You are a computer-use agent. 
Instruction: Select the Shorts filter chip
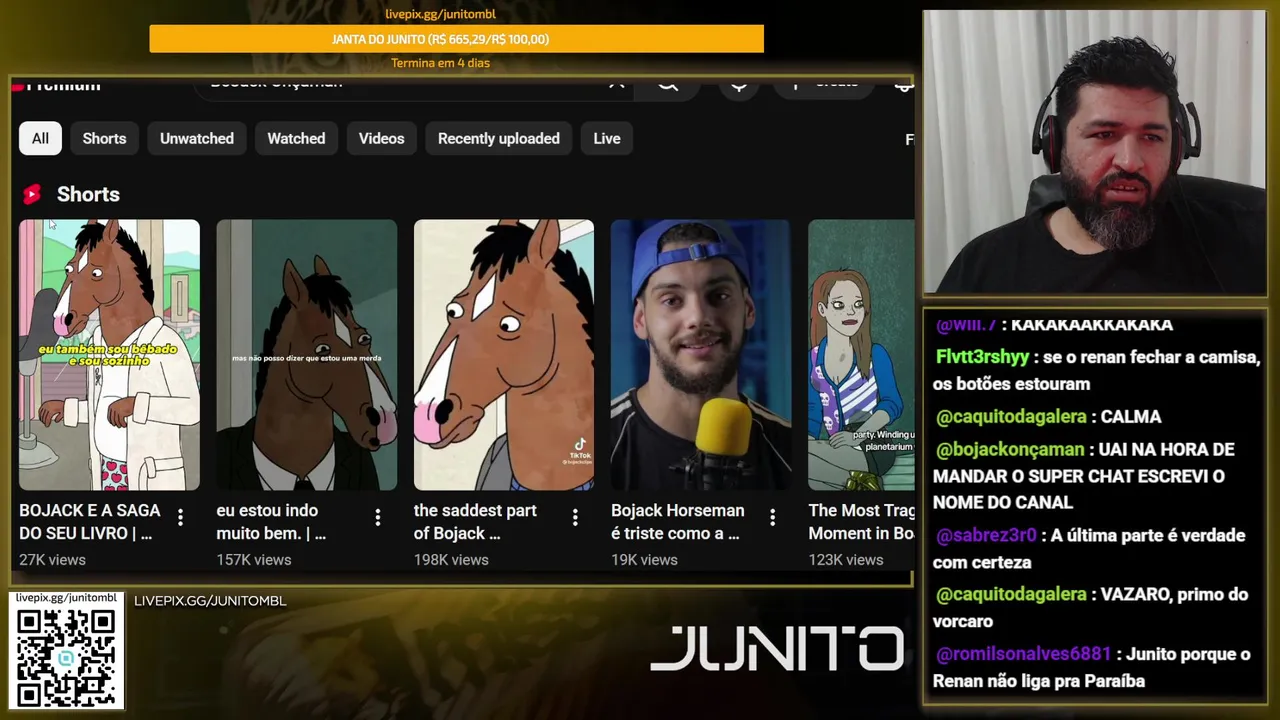click(x=104, y=138)
